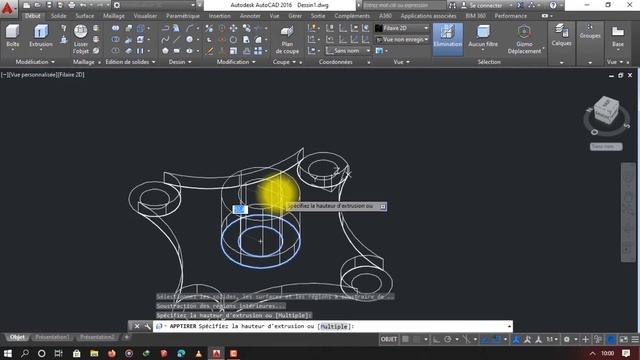Screen dimensions: 640x360
Task: Switch to the Visualiser ribbon tab
Action: [145, 16]
